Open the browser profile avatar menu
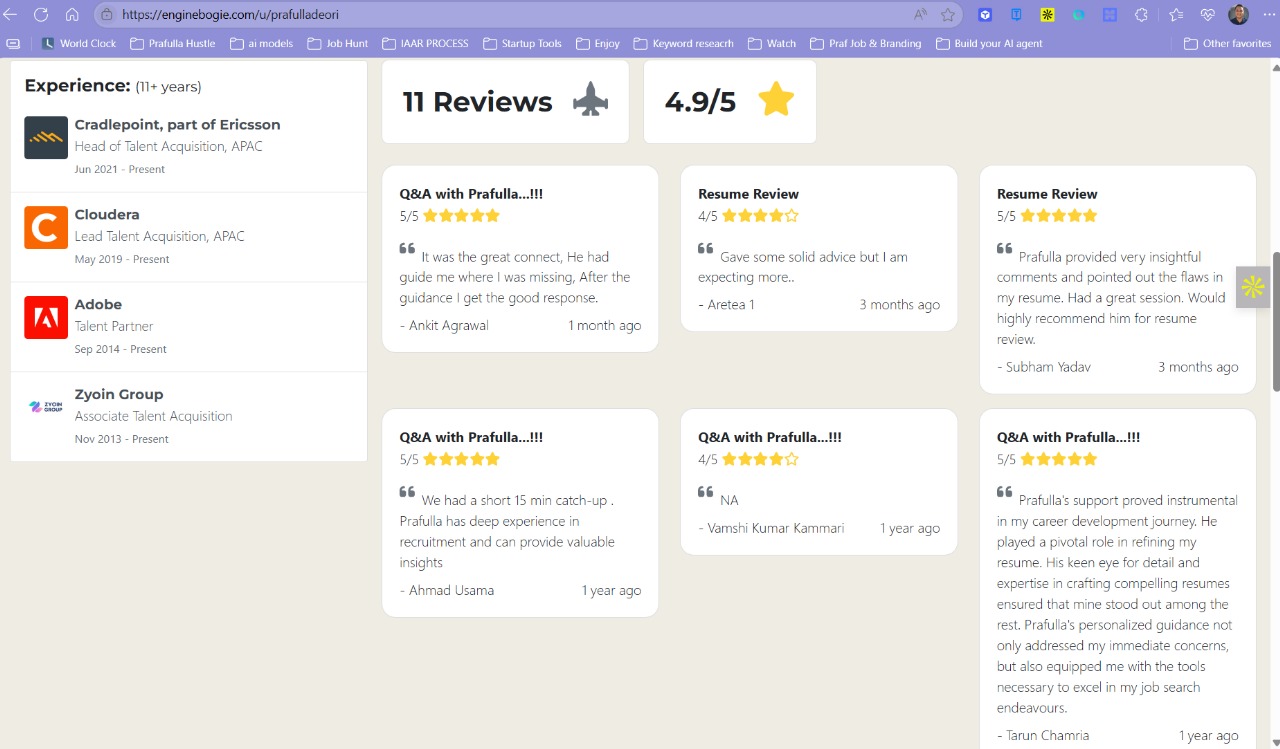Screen dimensions: 1280x749 tap(1237, 14)
